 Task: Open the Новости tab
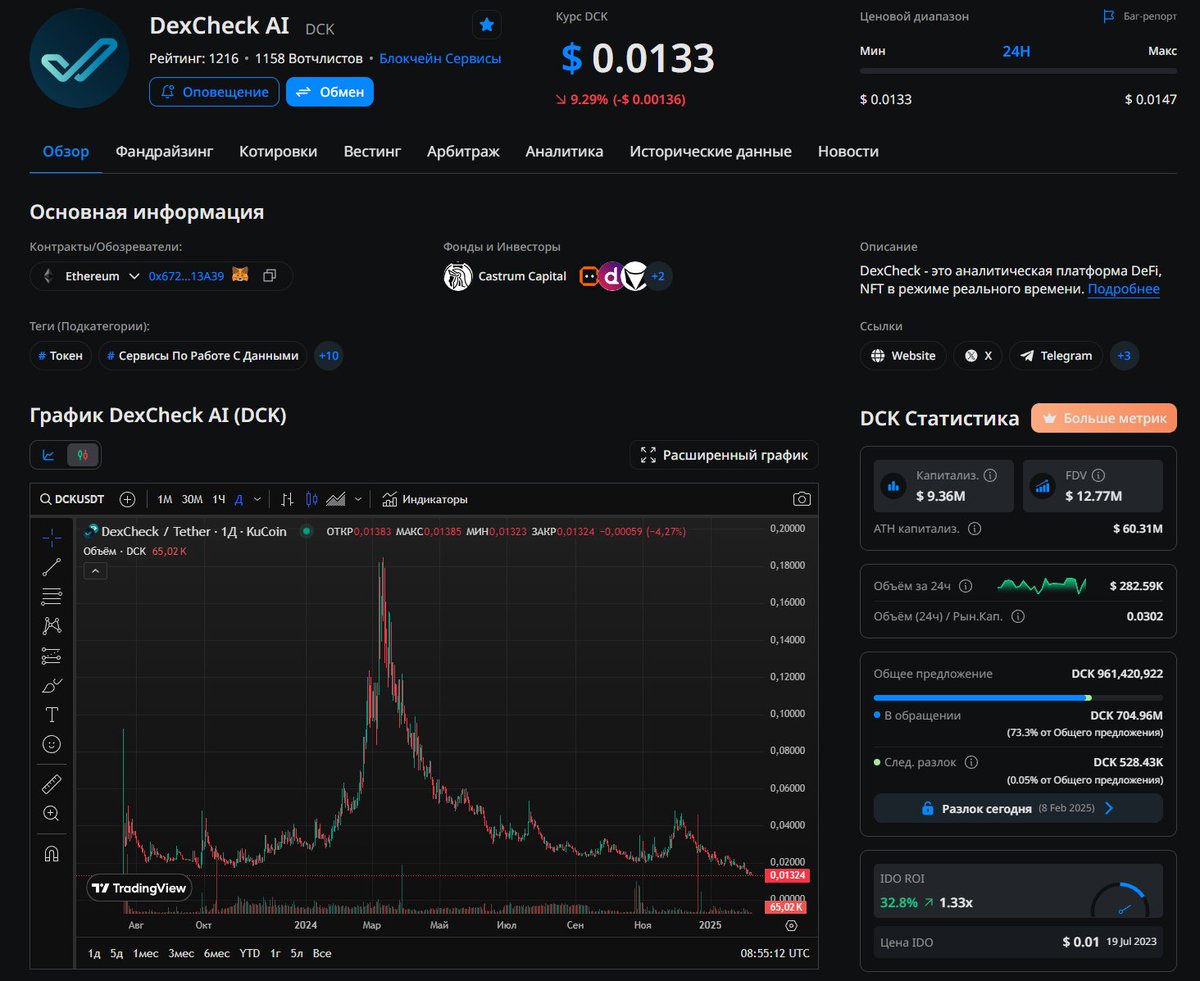tap(848, 152)
